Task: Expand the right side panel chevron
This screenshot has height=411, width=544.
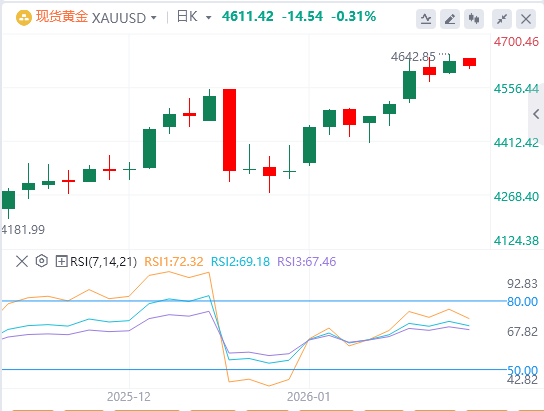Action: coord(536,114)
